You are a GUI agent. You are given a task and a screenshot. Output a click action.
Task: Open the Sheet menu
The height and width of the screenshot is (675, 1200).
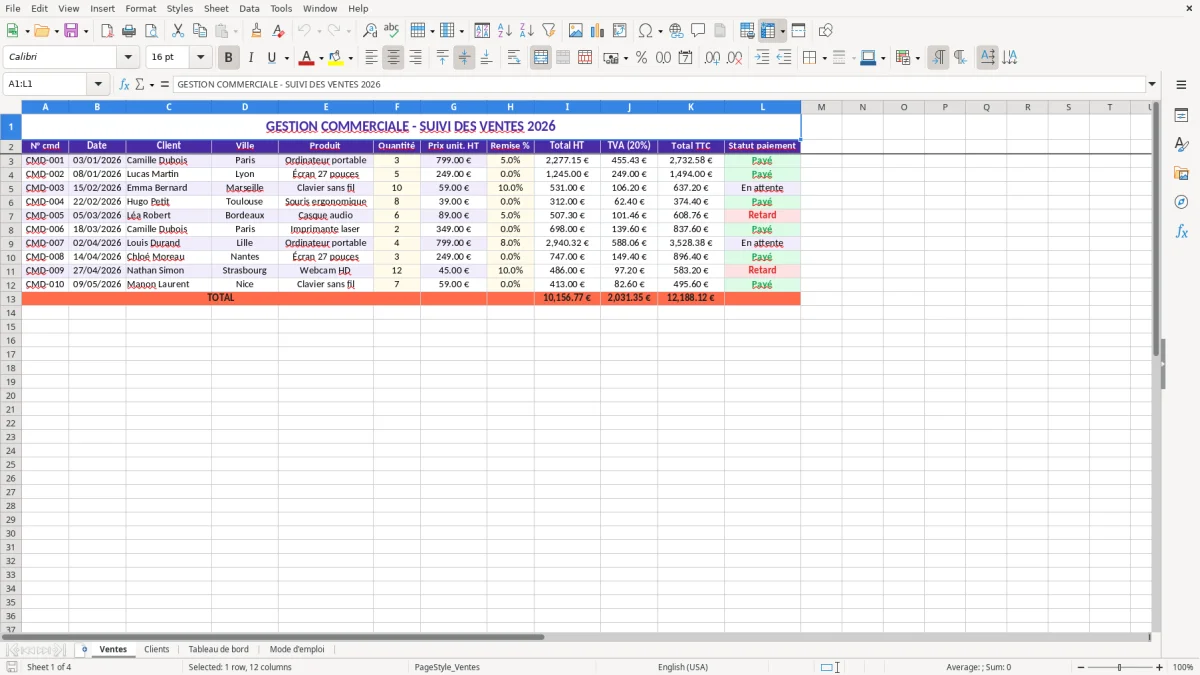click(x=216, y=8)
